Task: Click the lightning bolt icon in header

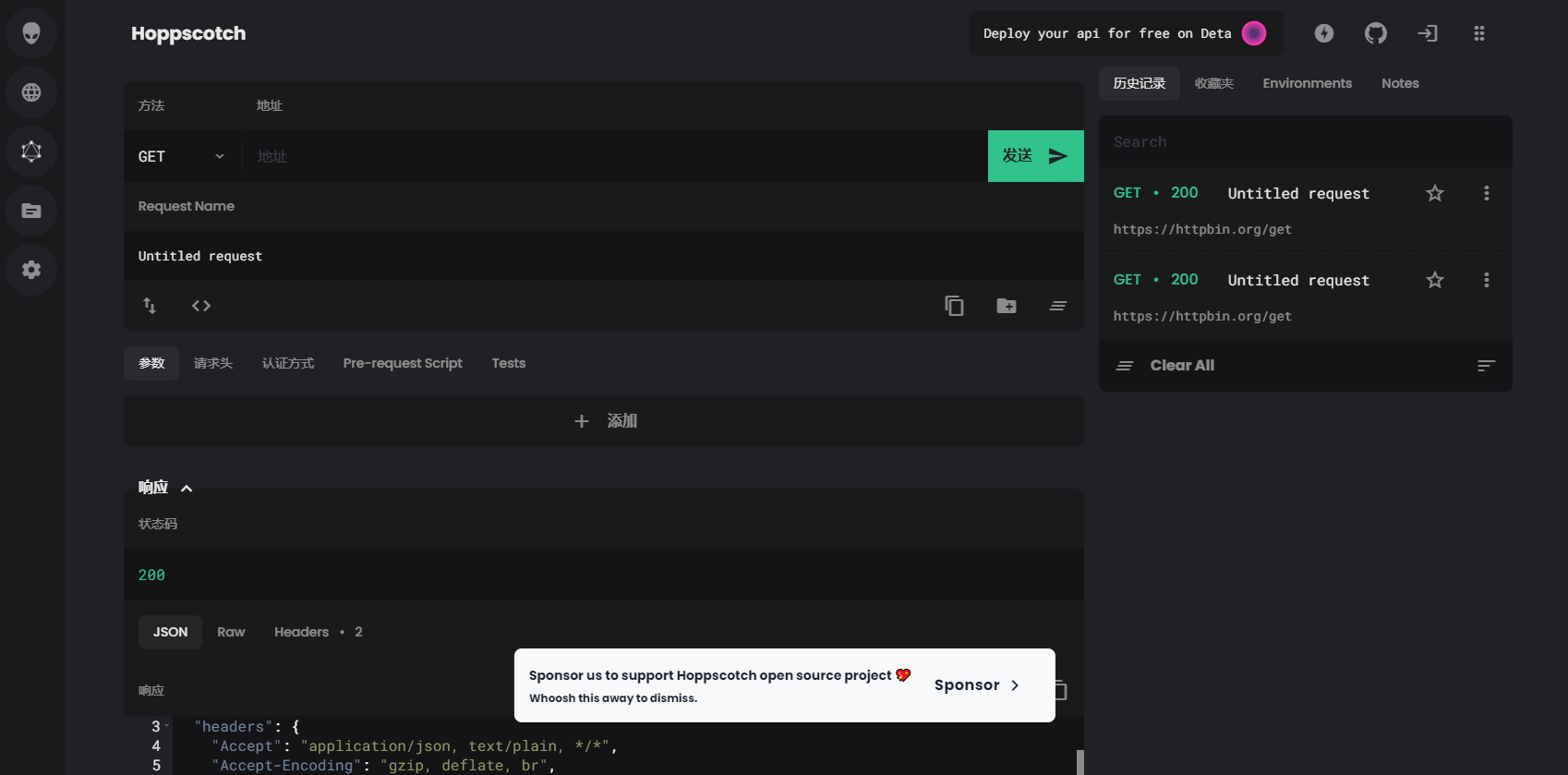Action: point(1324,33)
